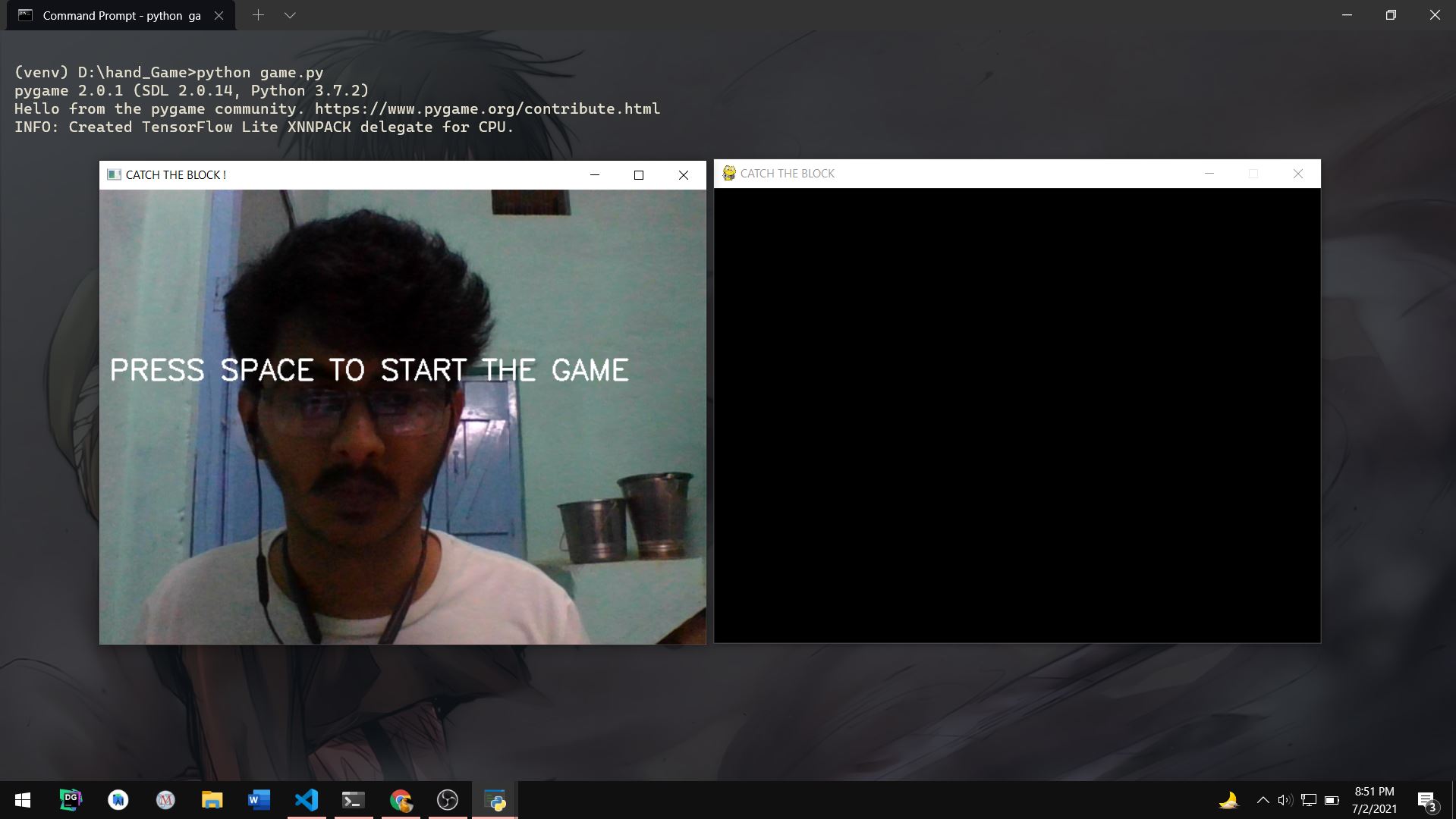This screenshot has height=819, width=1456.
Task: Open the clock showing 8:51 PM
Action: click(x=1374, y=800)
